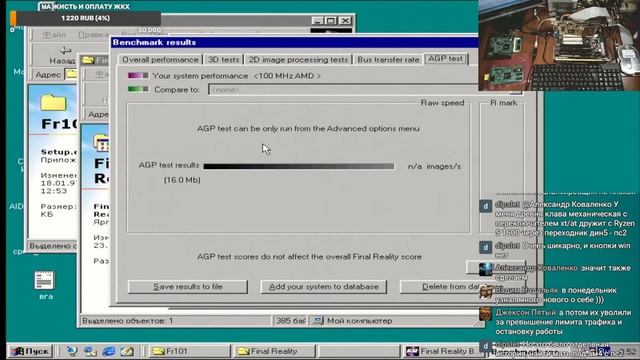Click the large Fr101 folder icon
The image size is (640, 360).
coord(53,103)
